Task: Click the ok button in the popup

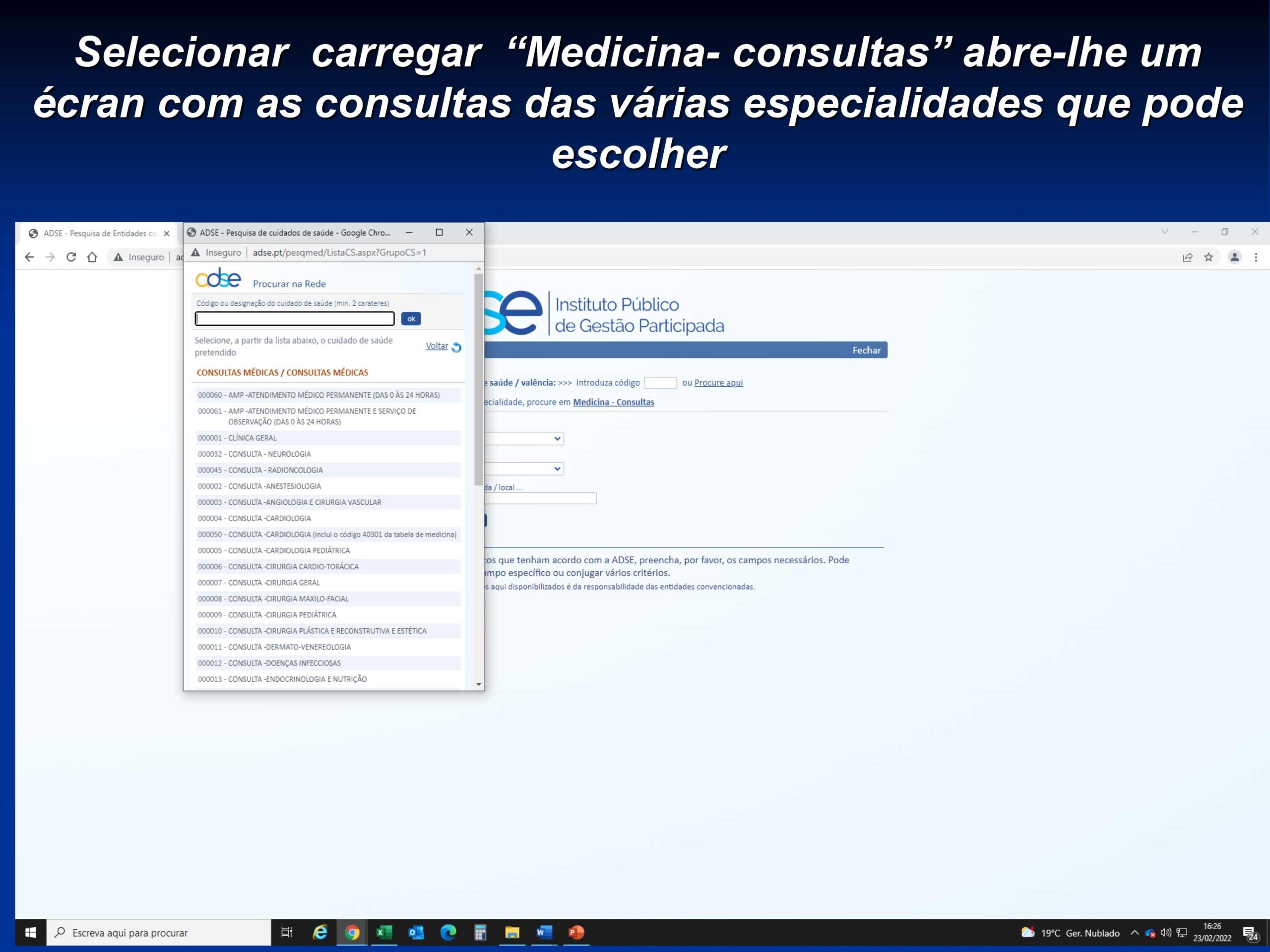Action: click(x=411, y=318)
